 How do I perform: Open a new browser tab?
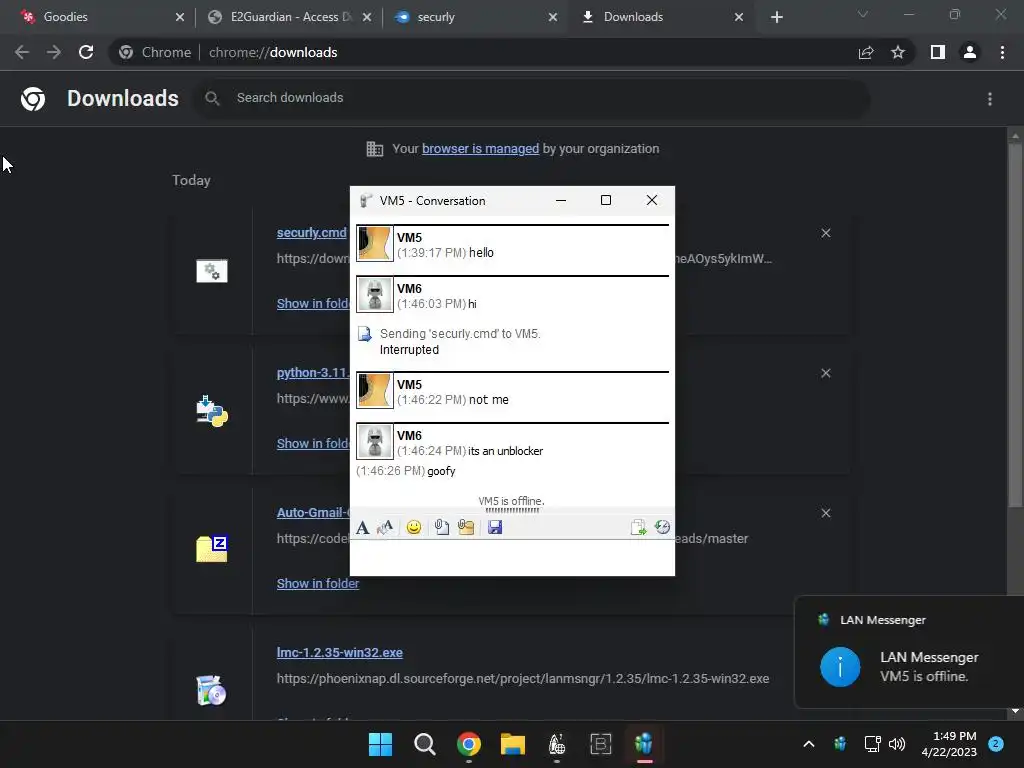tap(776, 17)
